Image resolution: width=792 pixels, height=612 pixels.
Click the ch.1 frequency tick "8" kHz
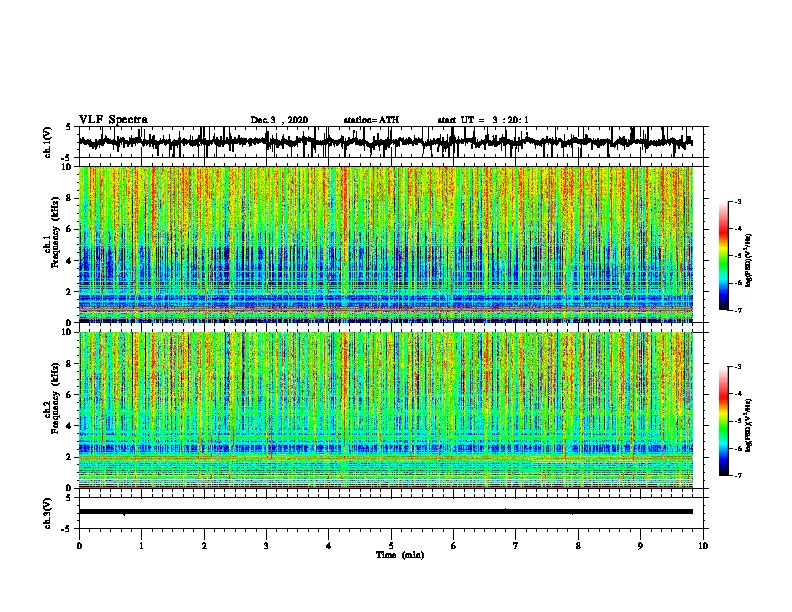point(71,198)
